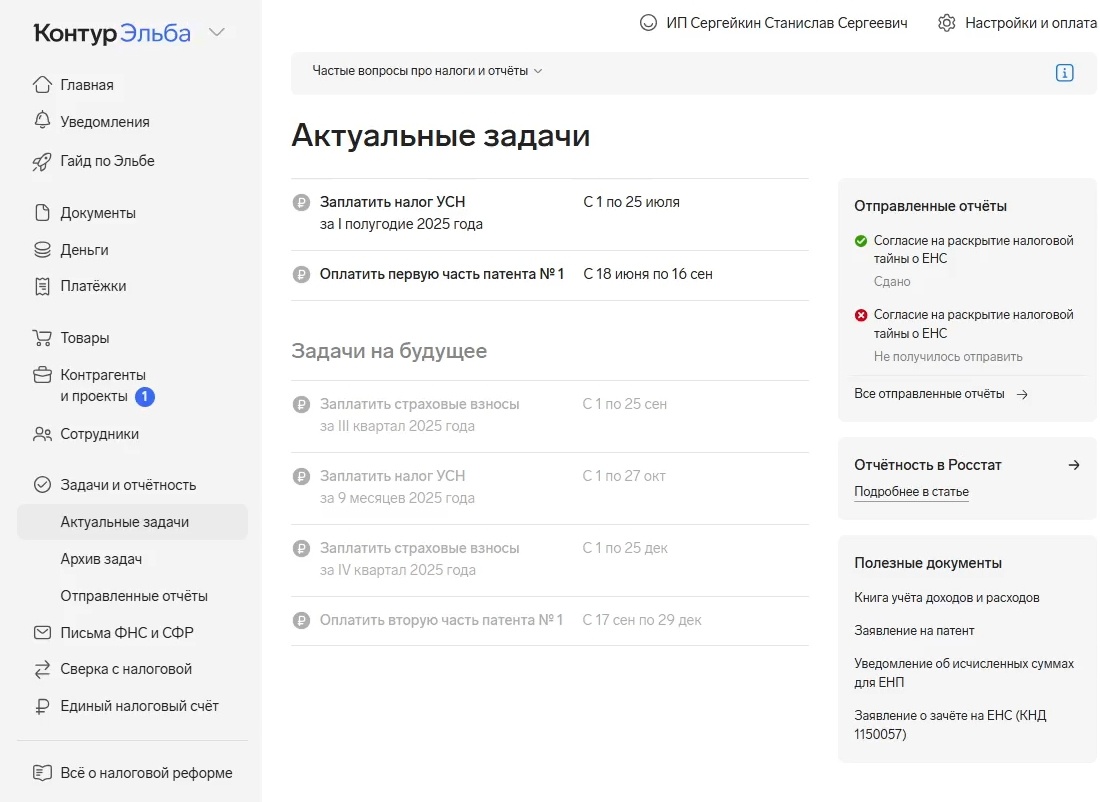Viewport: 1100px width, 802px height.
Task: Click the briefcase icon for Контрагенты и проекты
Action: (x=42, y=375)
